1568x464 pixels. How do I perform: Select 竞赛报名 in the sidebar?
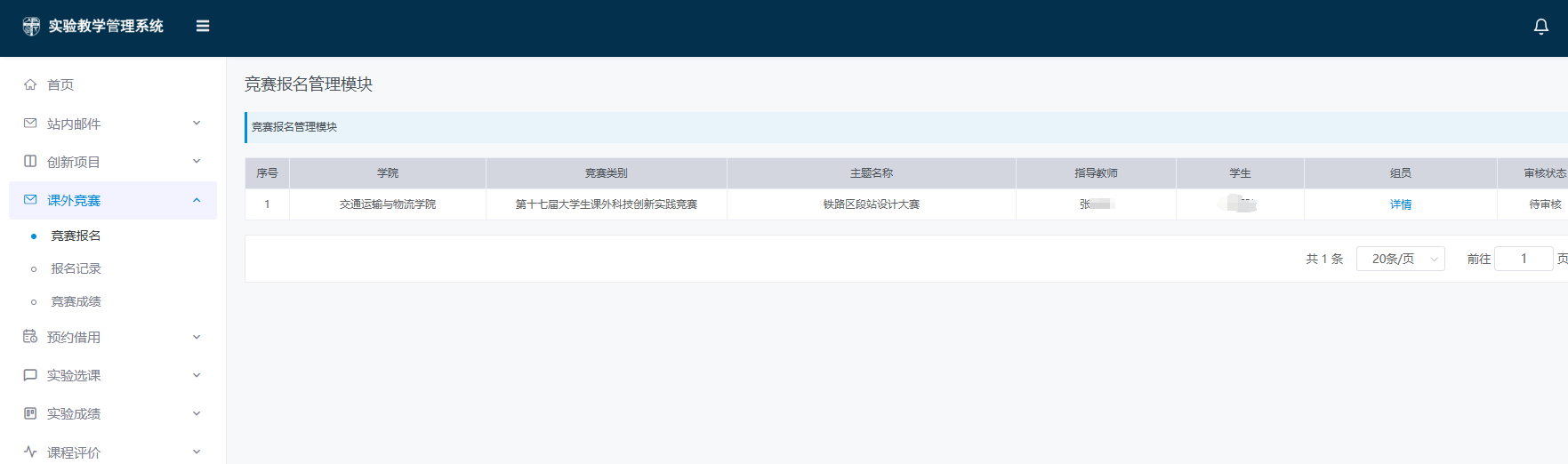(76, 236)
